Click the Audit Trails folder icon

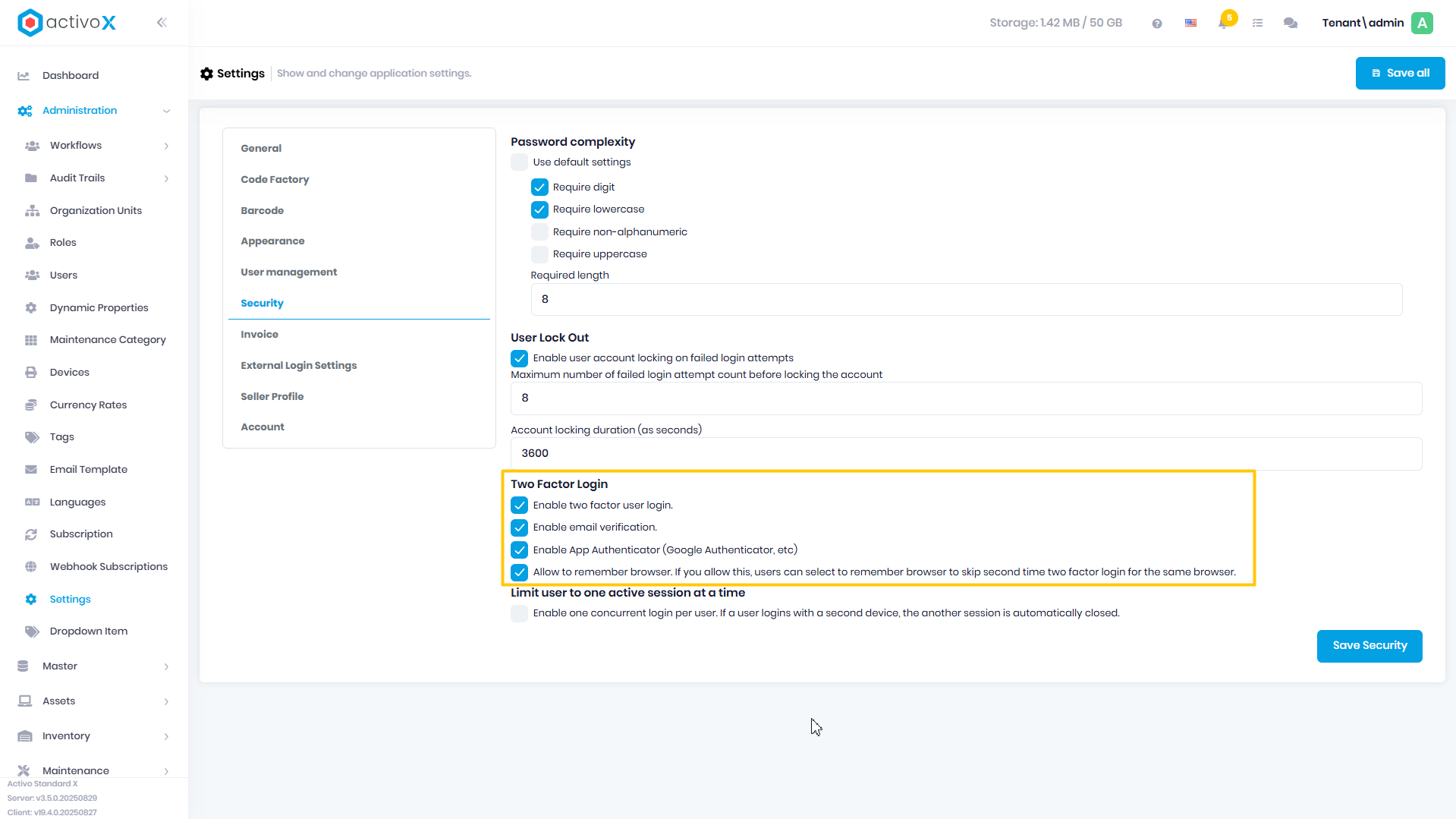pyautogui.click(x=31, y=178)
